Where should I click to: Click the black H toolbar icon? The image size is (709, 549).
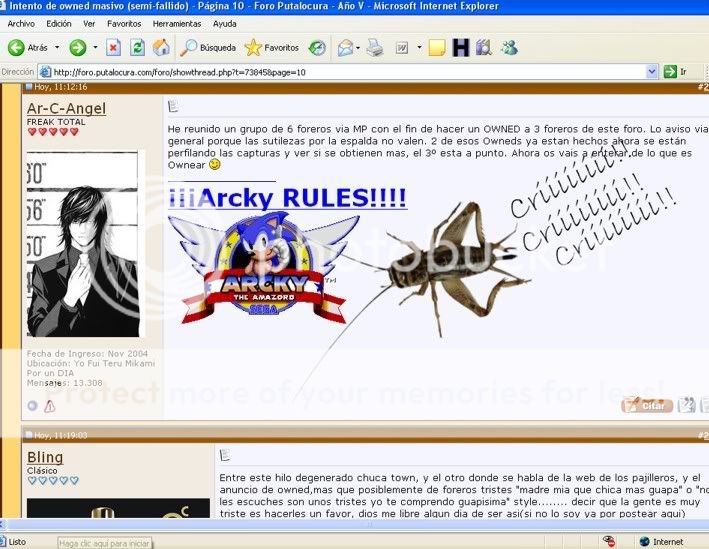(x=461, y=47)
